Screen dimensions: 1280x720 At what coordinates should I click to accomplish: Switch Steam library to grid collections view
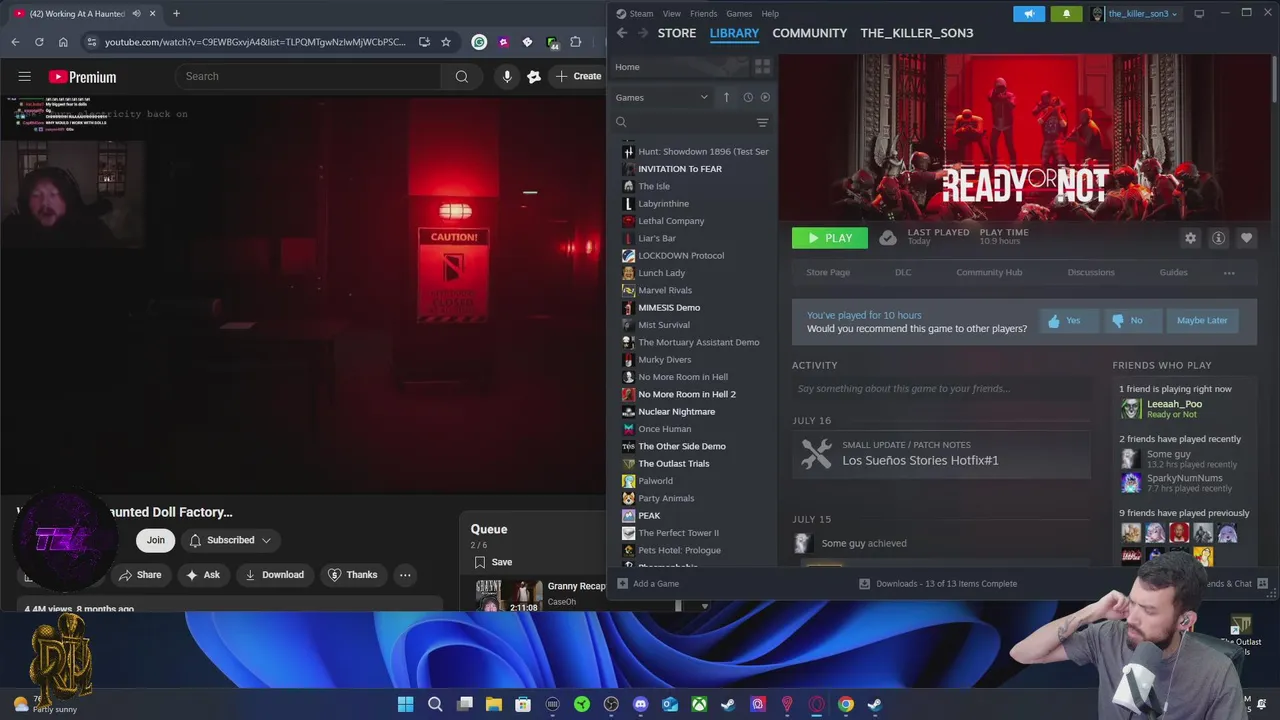pyautogui.click(x=762, y=67)
